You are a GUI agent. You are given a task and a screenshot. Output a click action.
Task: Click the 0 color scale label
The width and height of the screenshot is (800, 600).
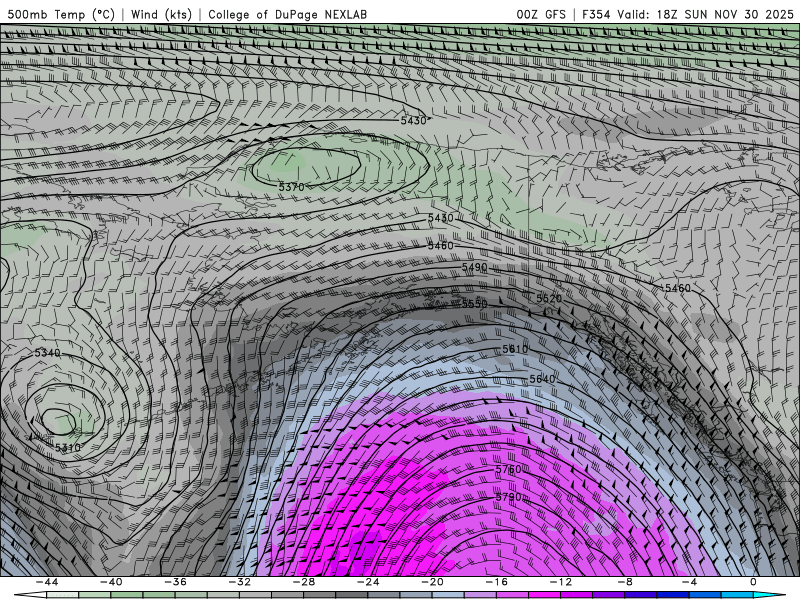(754, 582)
